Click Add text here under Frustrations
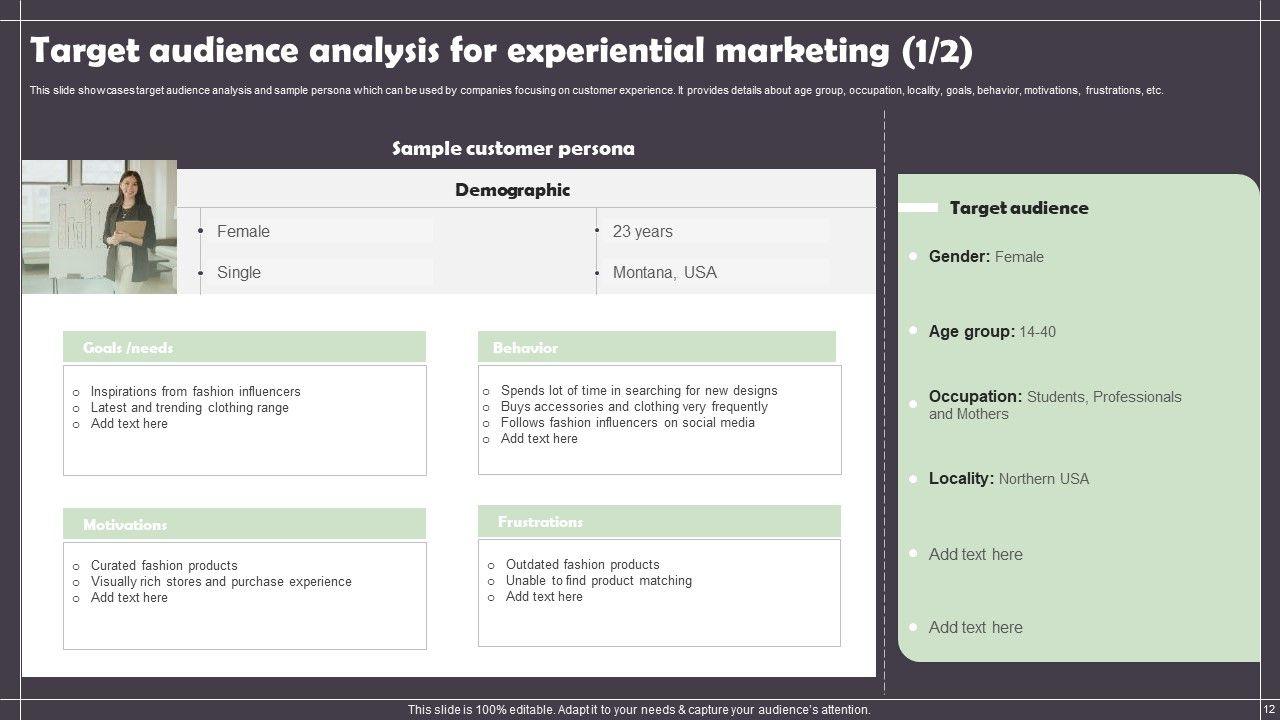 [x=544, y=597]
